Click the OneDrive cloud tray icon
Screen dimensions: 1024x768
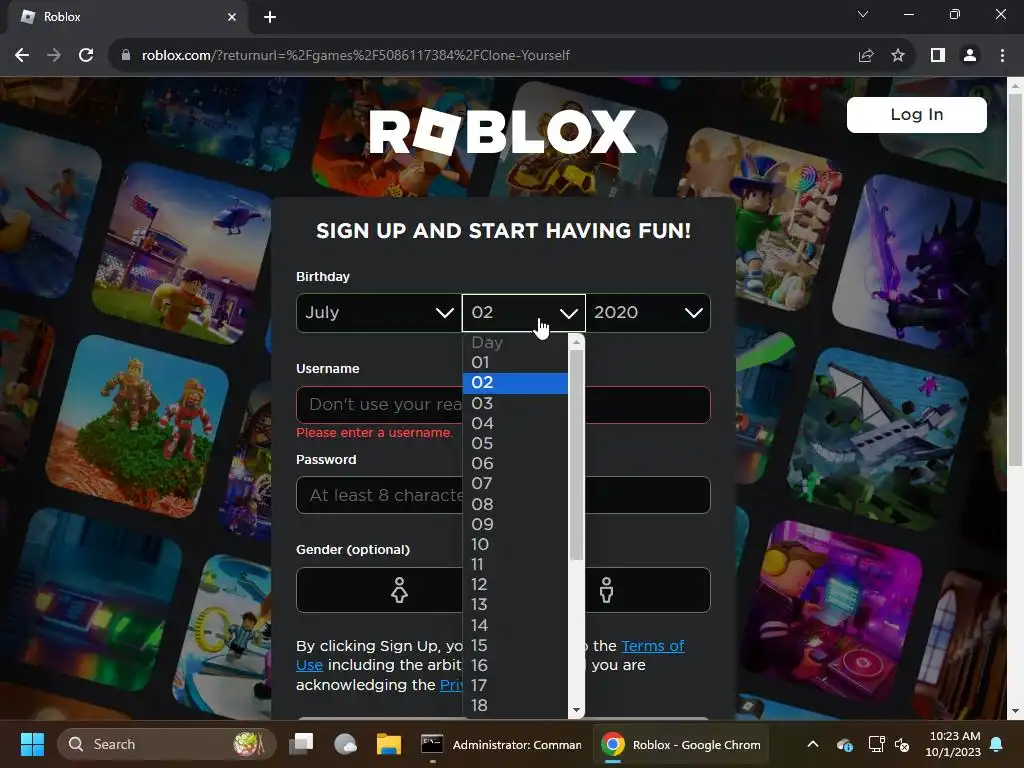coord(844,744)
